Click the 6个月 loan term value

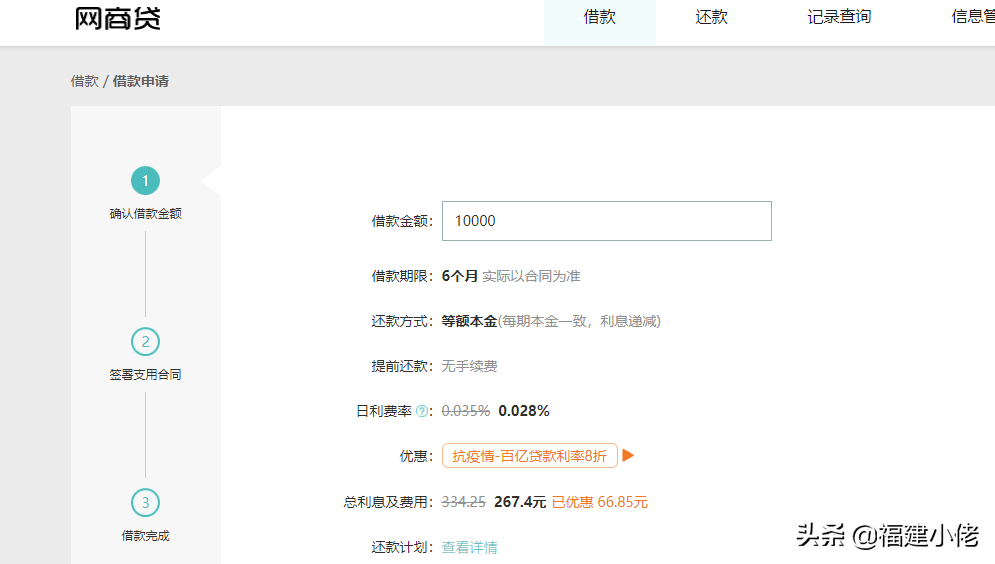(459, 276)
